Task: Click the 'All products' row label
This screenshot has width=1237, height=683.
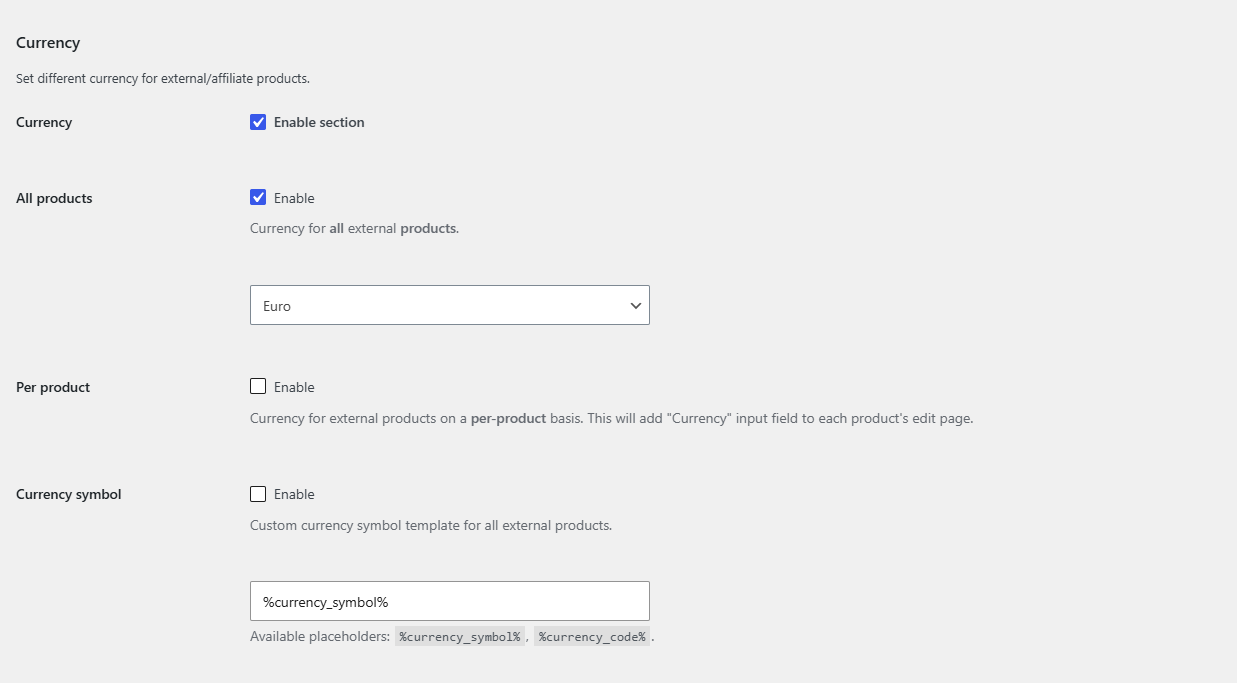Action: 54,198
